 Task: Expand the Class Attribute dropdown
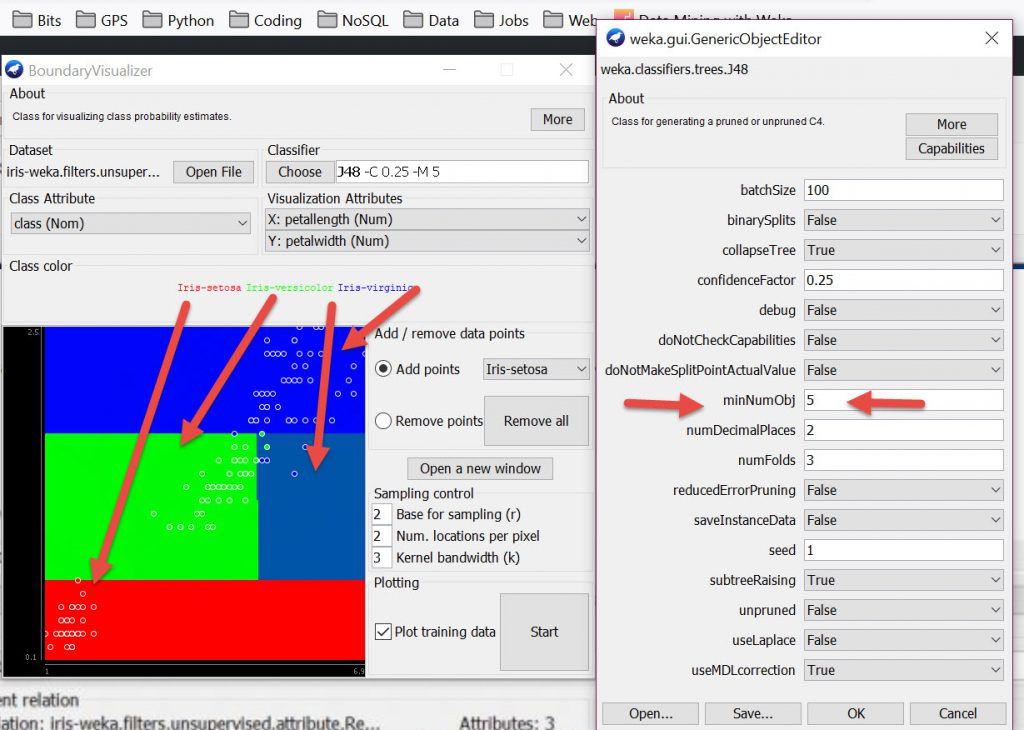[130, 224]
